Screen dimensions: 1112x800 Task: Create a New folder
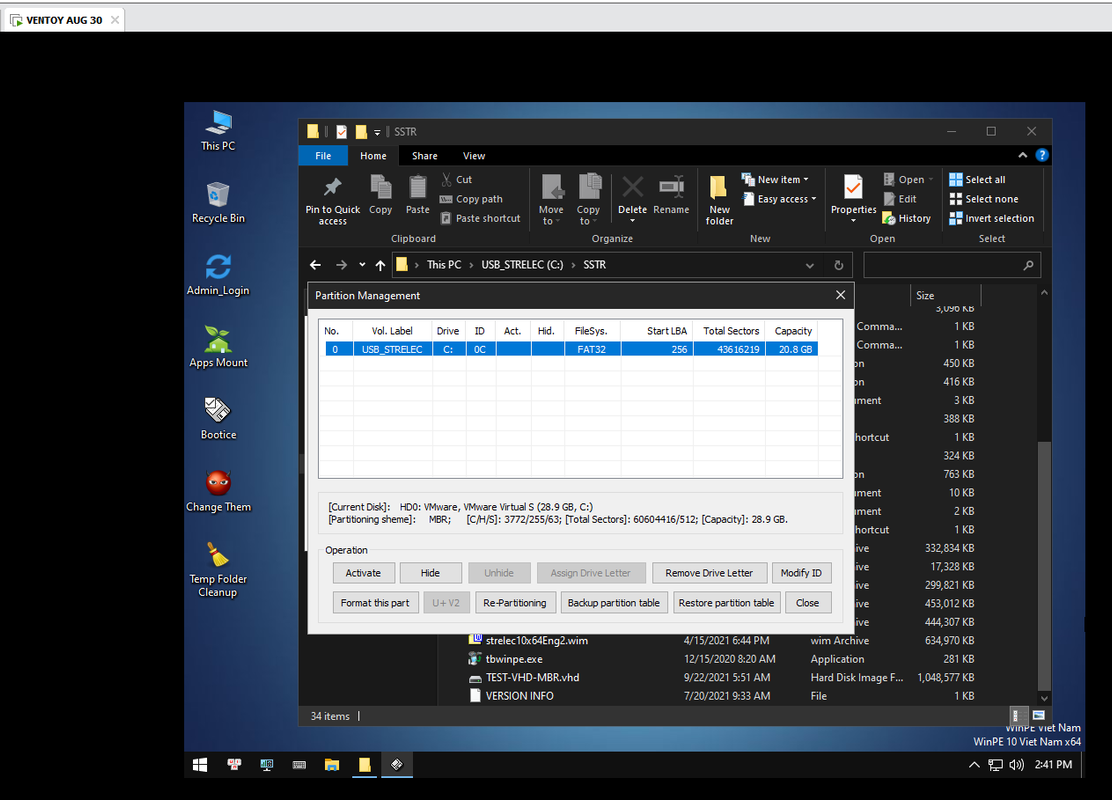click(x=719, y=201)
